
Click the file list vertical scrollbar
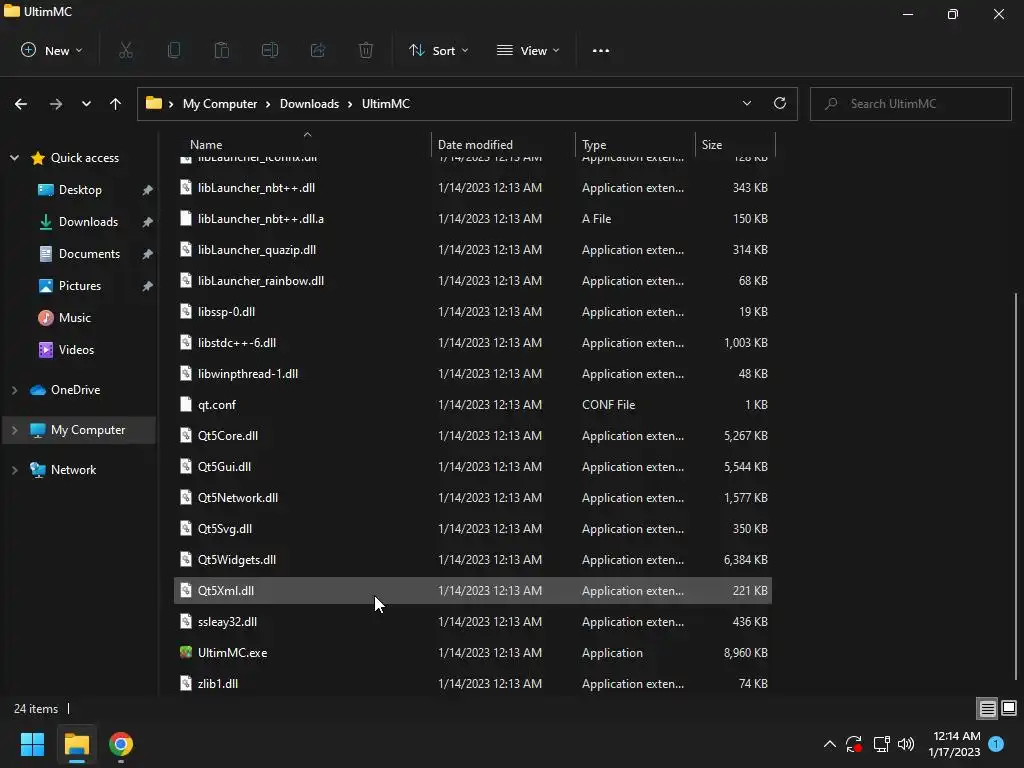[1016, 487]
